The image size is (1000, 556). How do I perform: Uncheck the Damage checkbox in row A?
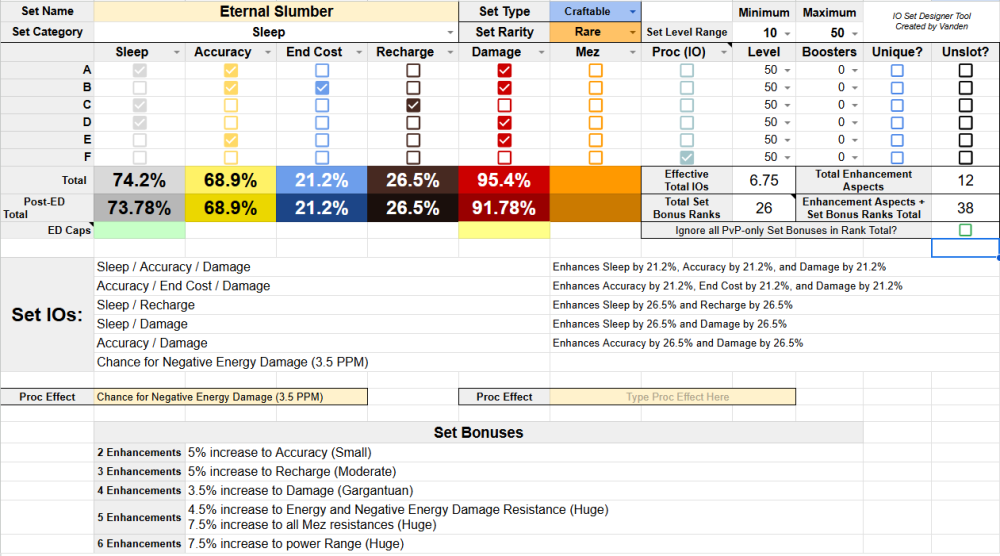pyautogui.click(x=504, y=71)
